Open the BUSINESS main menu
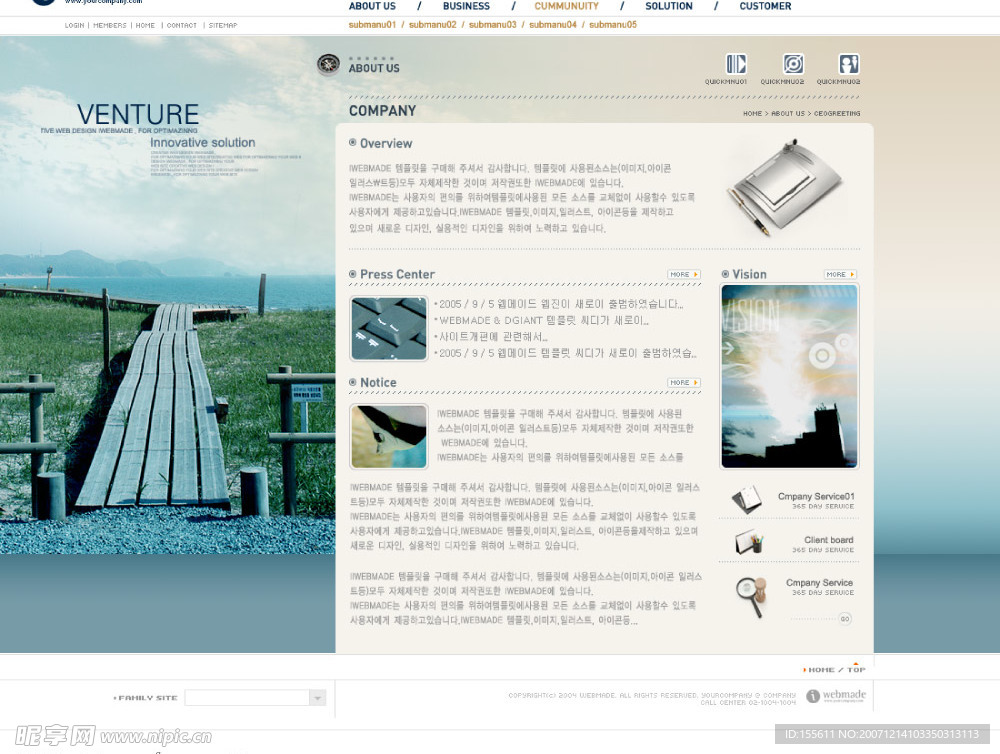This screenshot has width=1000, height=754. pos(466,6)
